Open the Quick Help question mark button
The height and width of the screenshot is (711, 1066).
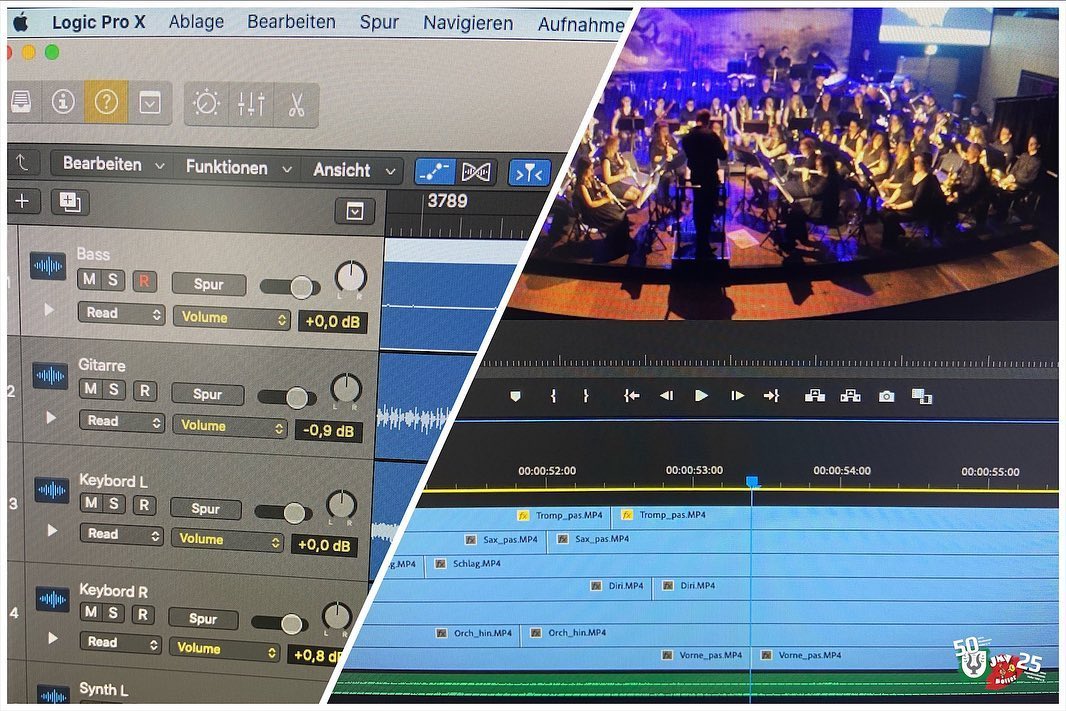pyautogui.click(x=106, y=102)
